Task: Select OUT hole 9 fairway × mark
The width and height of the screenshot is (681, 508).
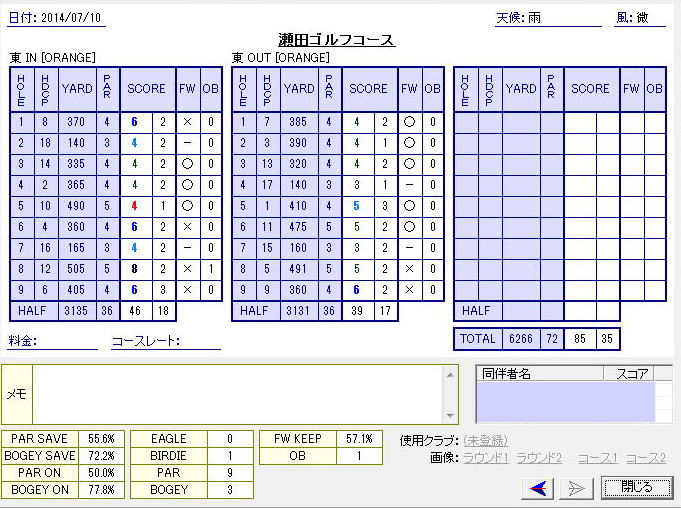Action: (x=410, y=290)
